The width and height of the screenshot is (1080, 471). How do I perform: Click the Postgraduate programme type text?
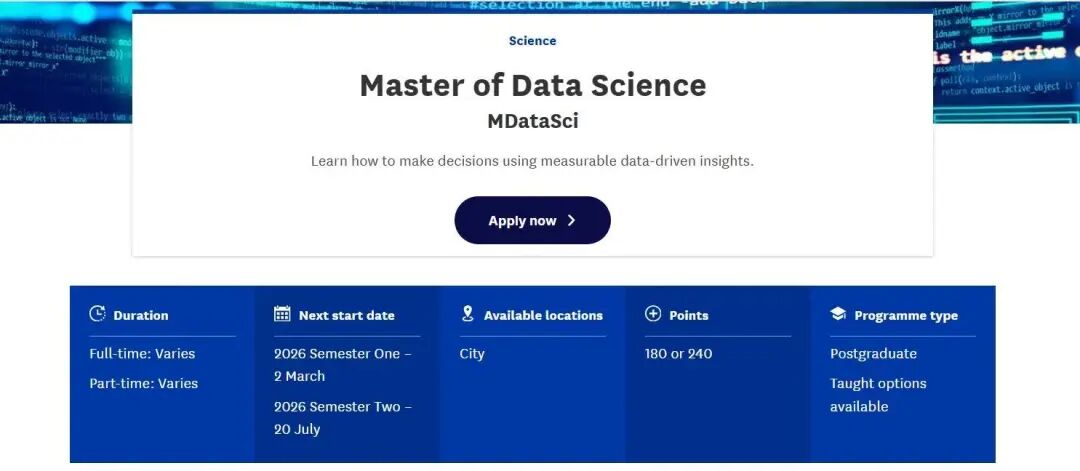[x=873, y=354]
